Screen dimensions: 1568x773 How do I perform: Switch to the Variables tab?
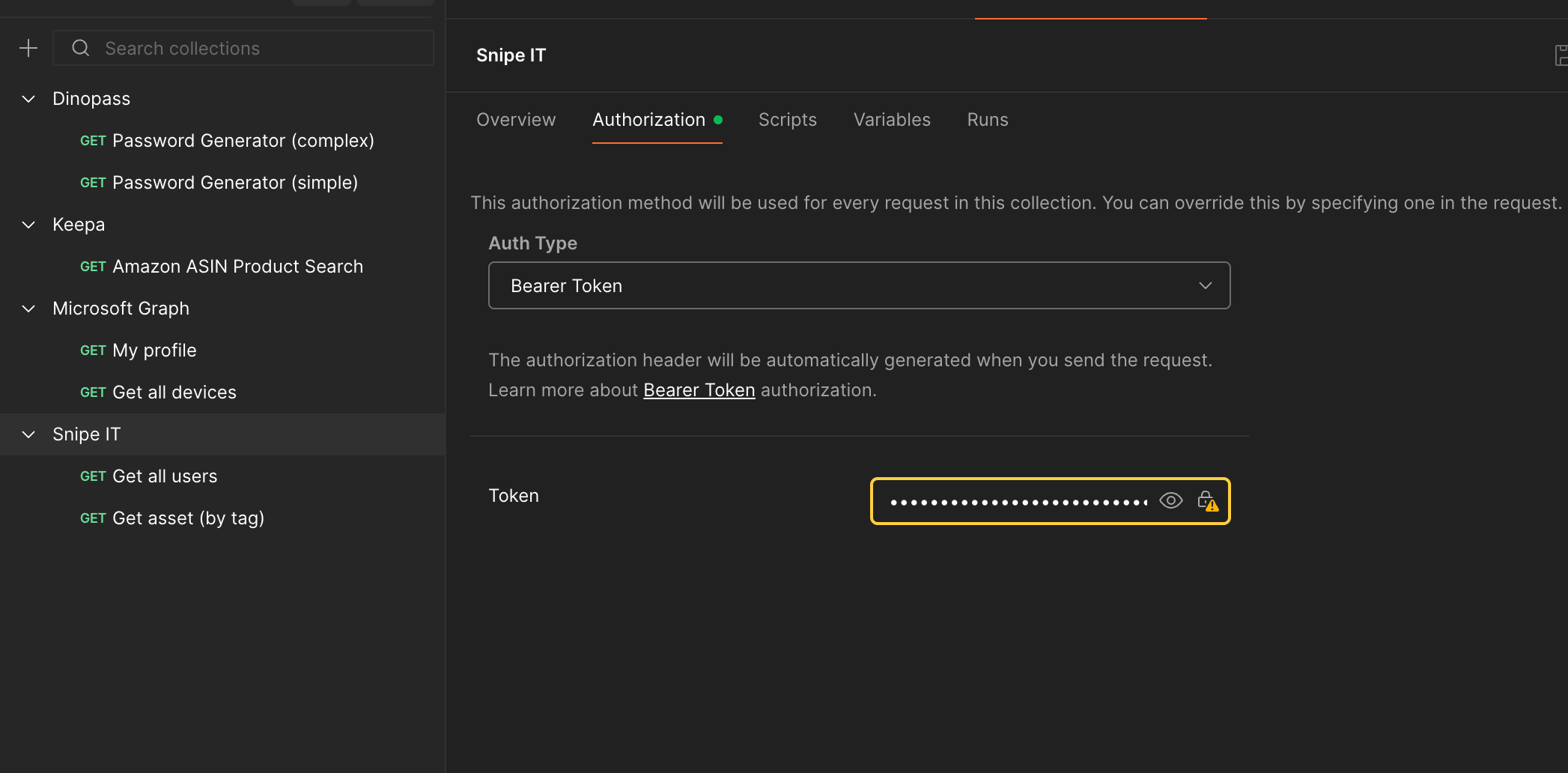[x=892, y=120]
